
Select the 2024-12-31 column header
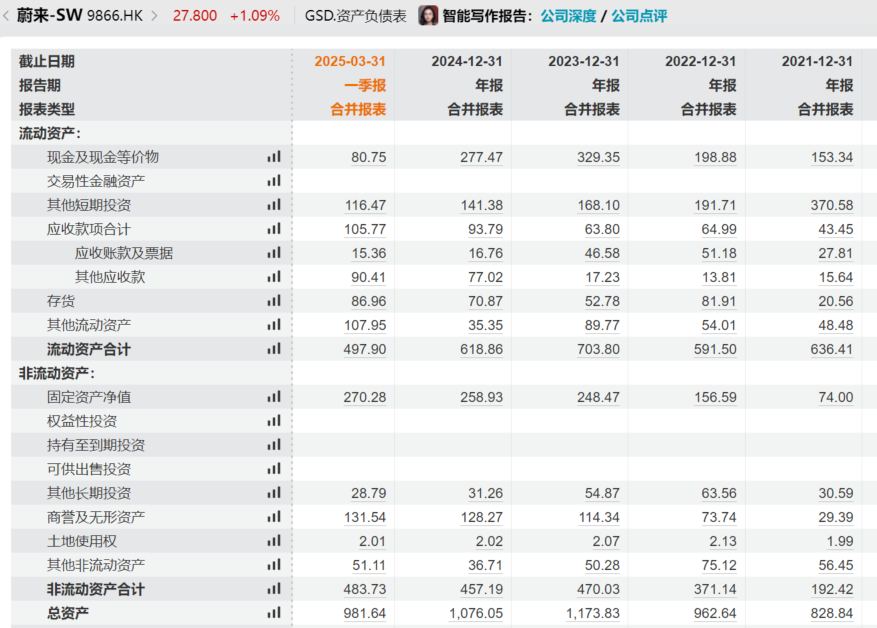tap(467, 62)
